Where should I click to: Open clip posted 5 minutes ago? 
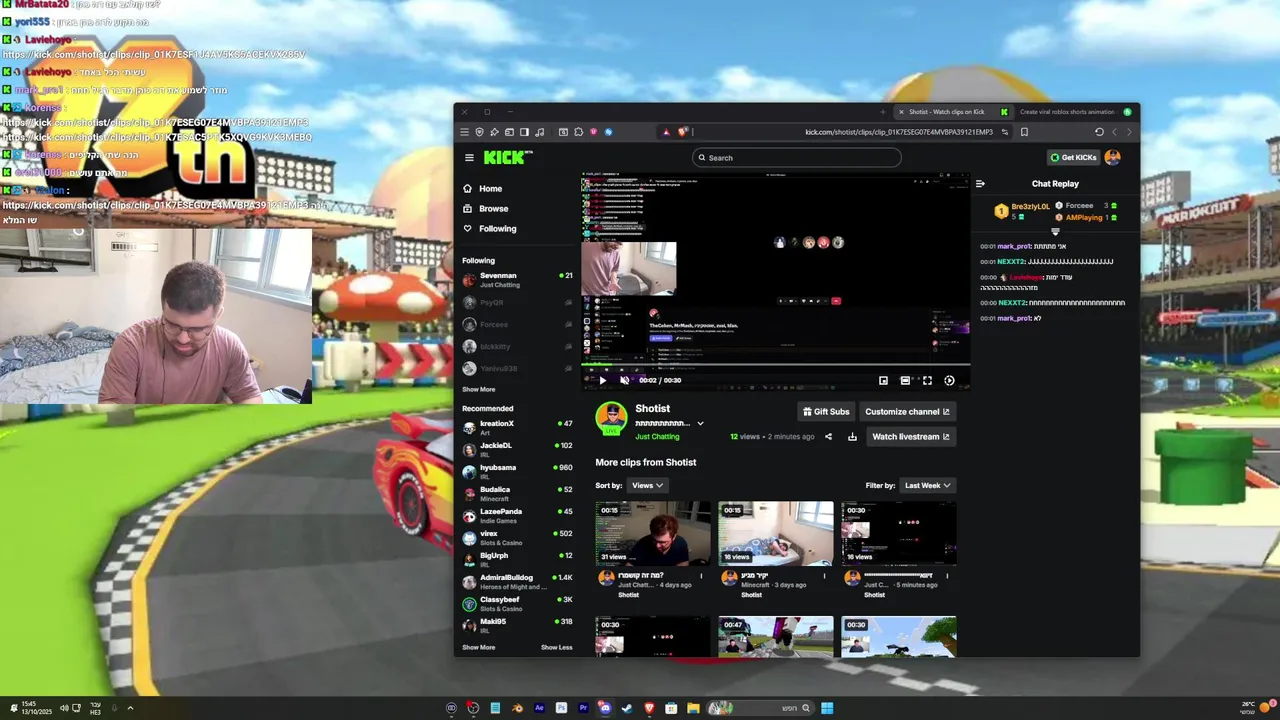(898, 533)
